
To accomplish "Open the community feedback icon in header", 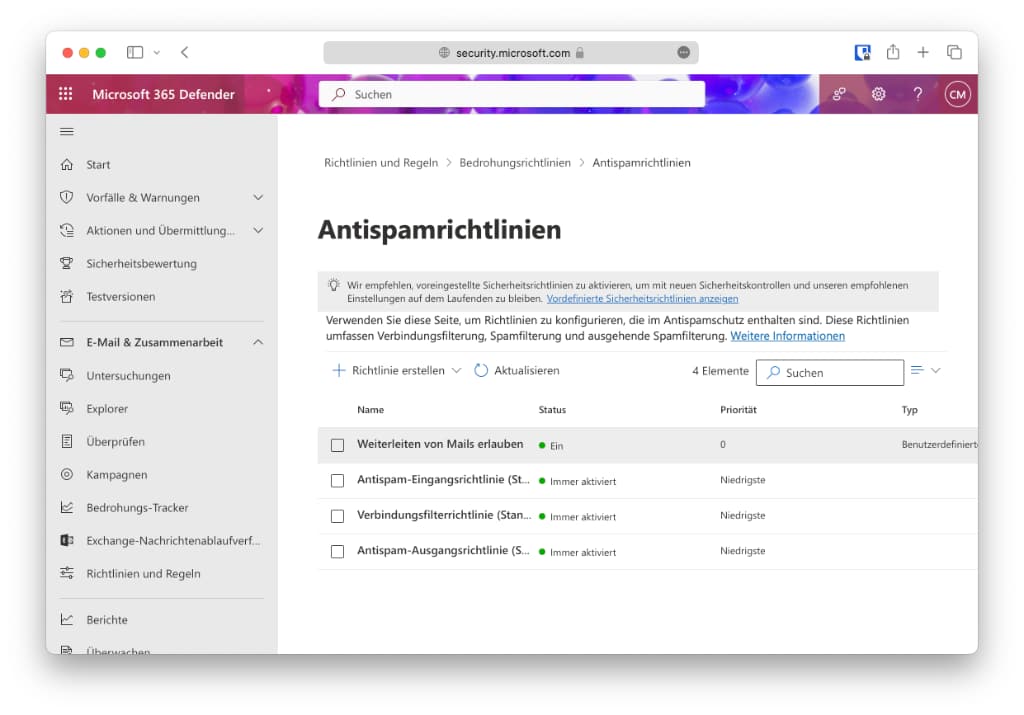I will (x=839, y=94).
